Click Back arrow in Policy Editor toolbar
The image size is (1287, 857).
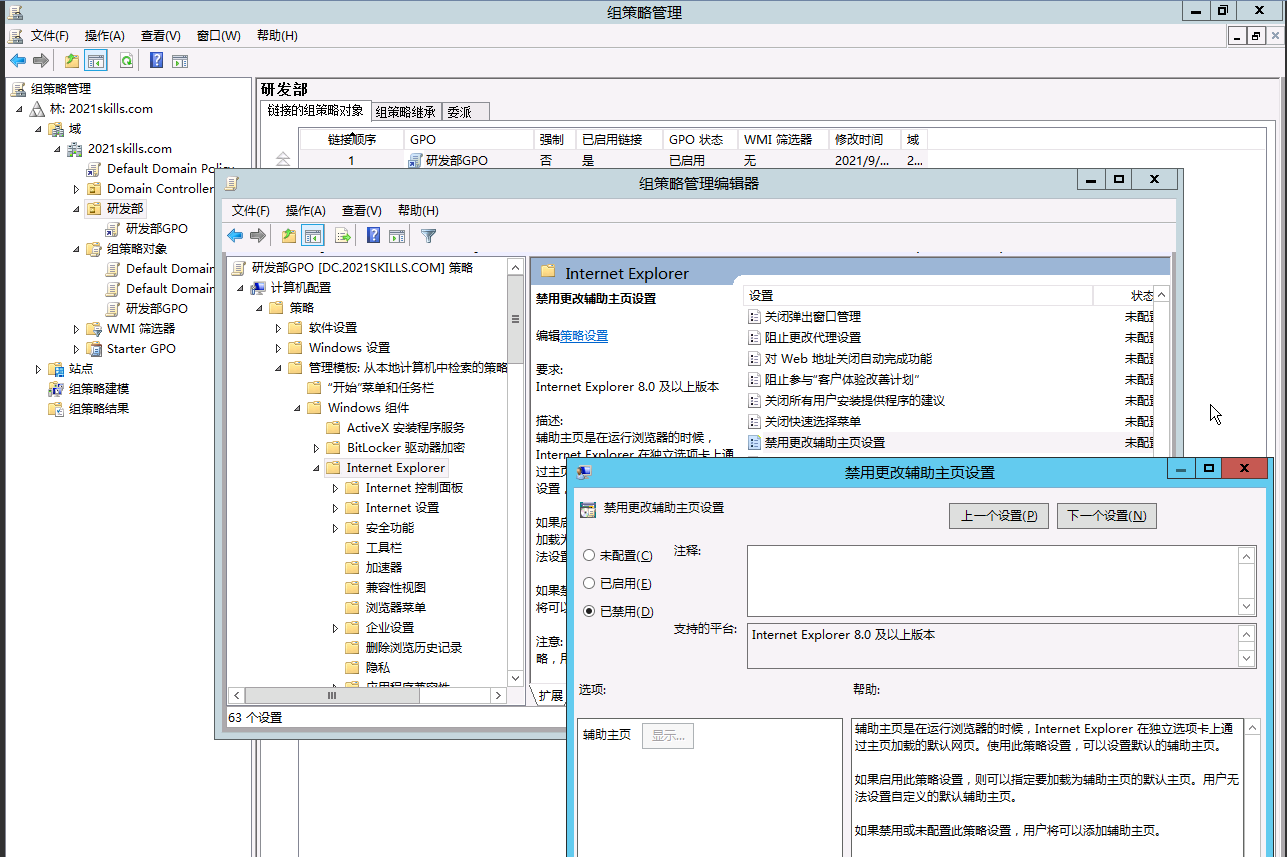(235, 236)
